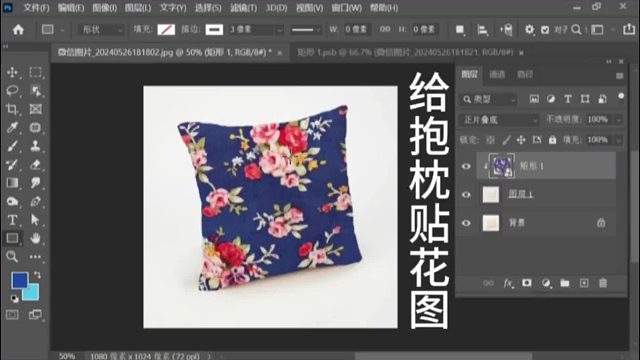This screenshot has width=640, height=360.
Task: Select the Eraser tool
Action: tap(36, 164)
